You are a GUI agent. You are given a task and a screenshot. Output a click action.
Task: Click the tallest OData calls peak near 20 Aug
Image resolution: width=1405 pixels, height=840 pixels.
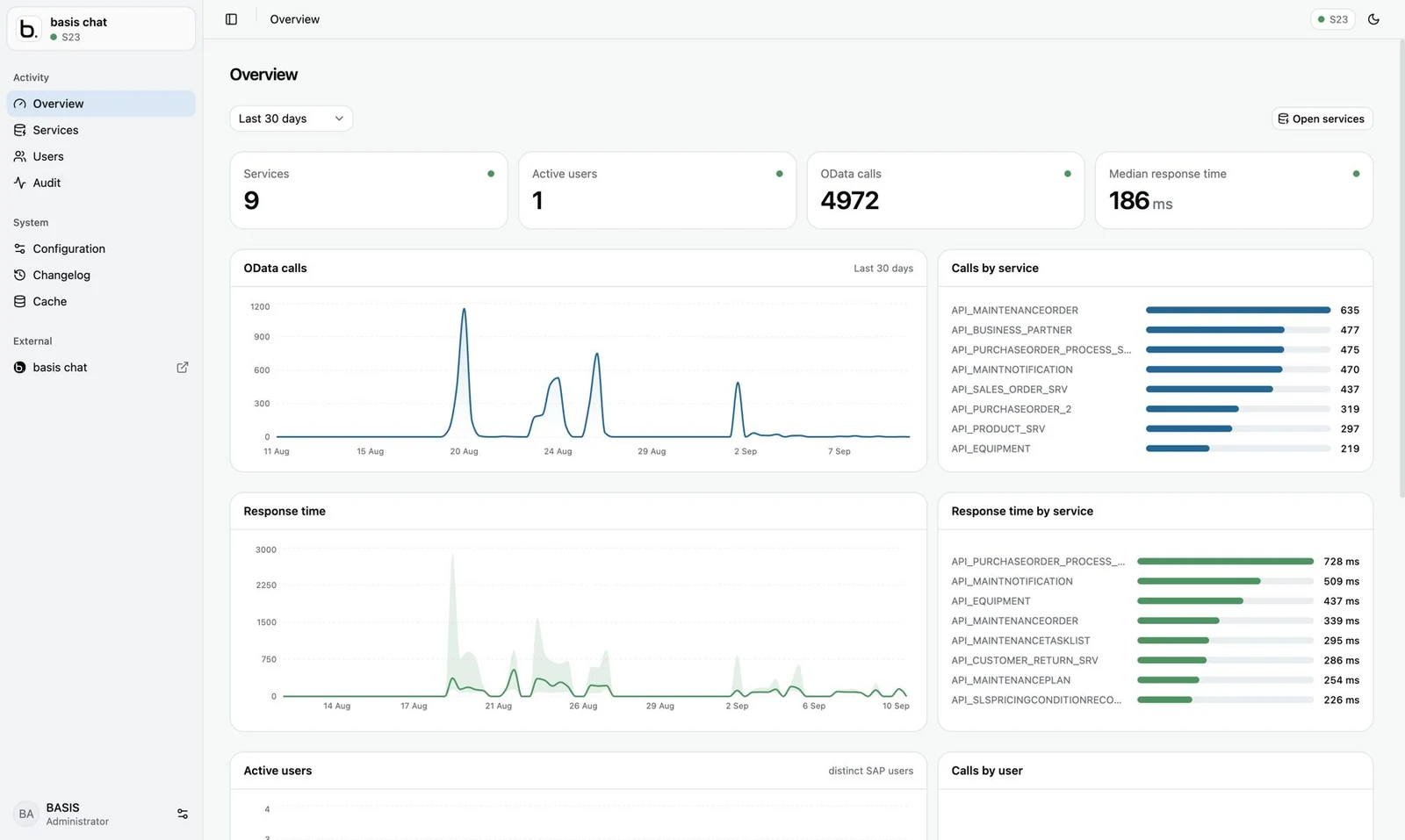click(464, 310)
